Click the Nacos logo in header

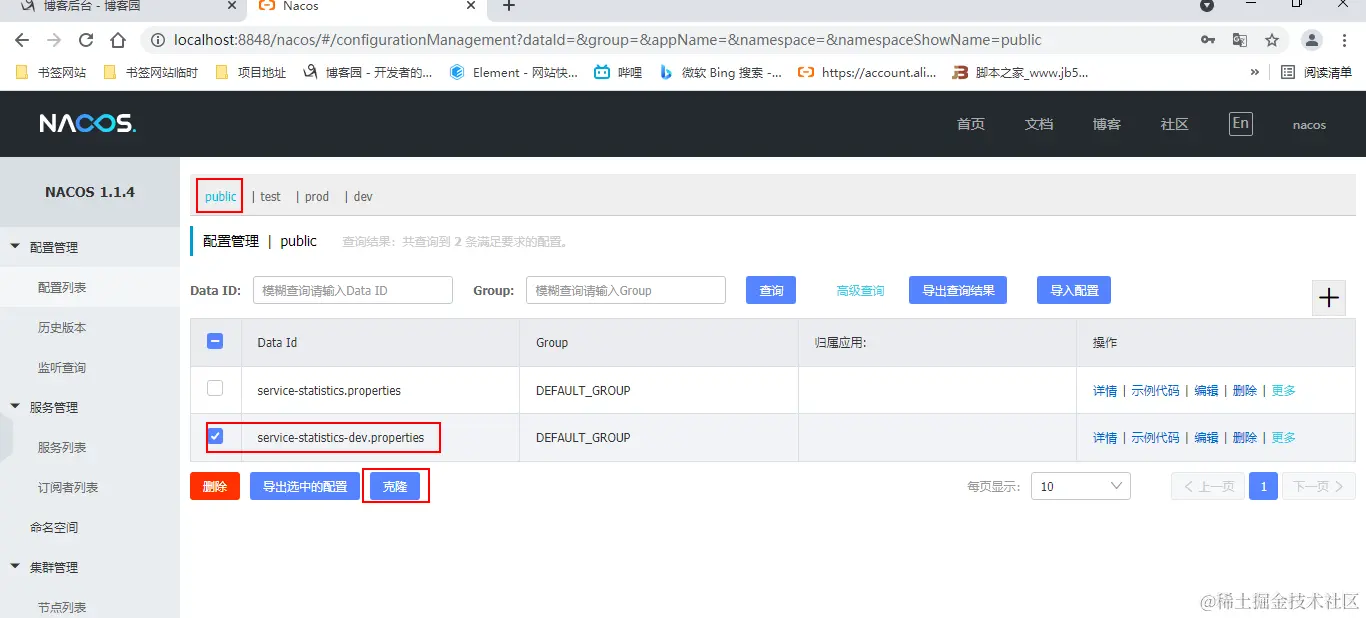coord(87,124)
